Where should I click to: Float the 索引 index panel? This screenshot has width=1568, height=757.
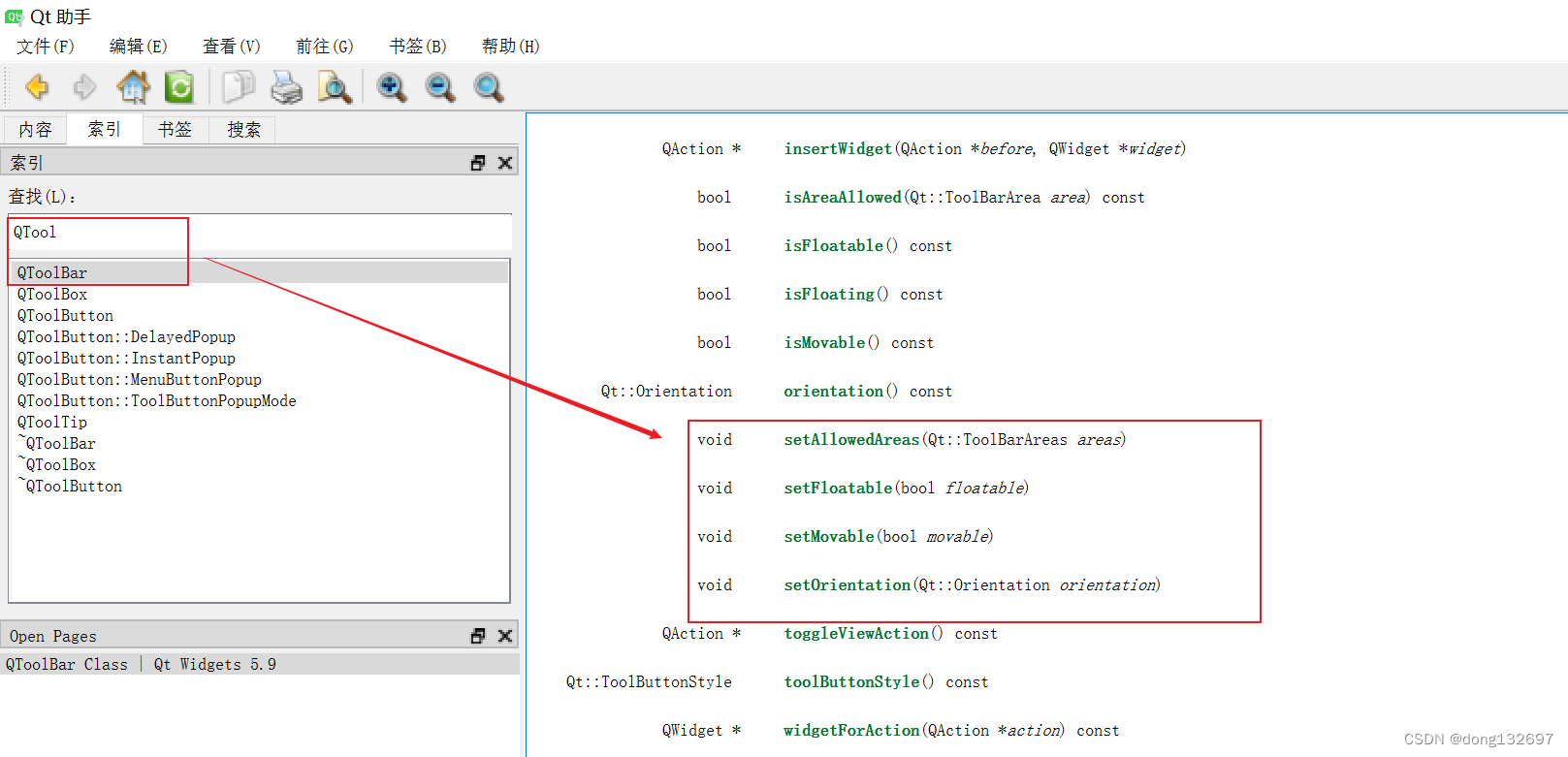pos(478,163)
